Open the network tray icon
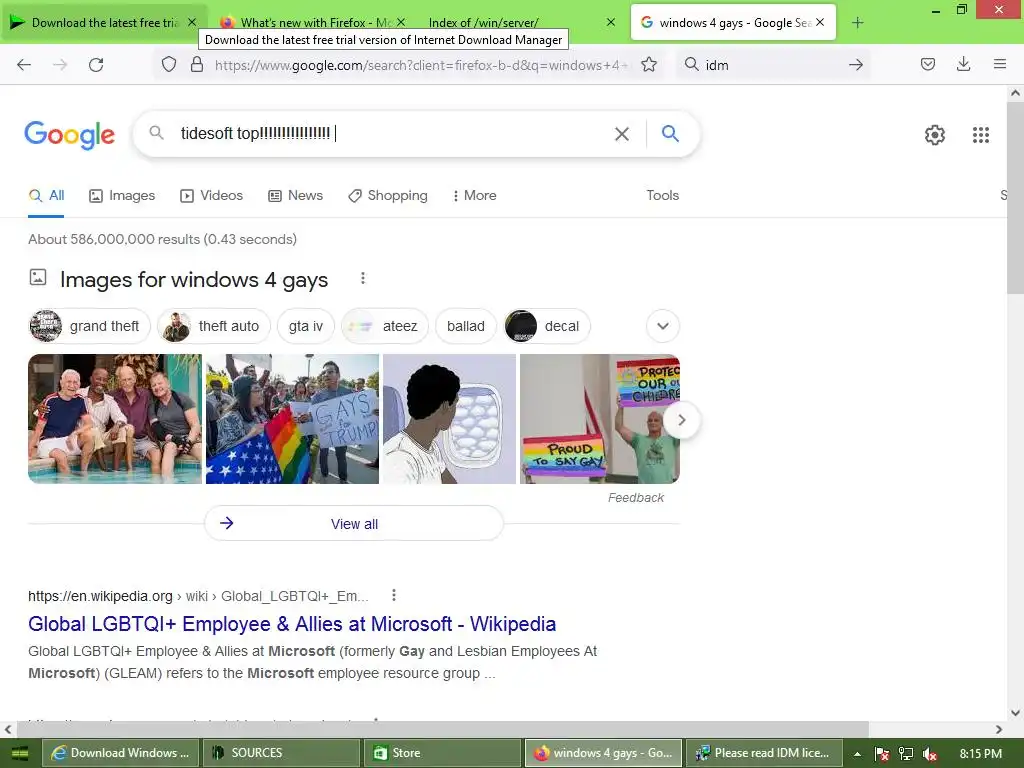1024x768 pixels. (906, 754)
